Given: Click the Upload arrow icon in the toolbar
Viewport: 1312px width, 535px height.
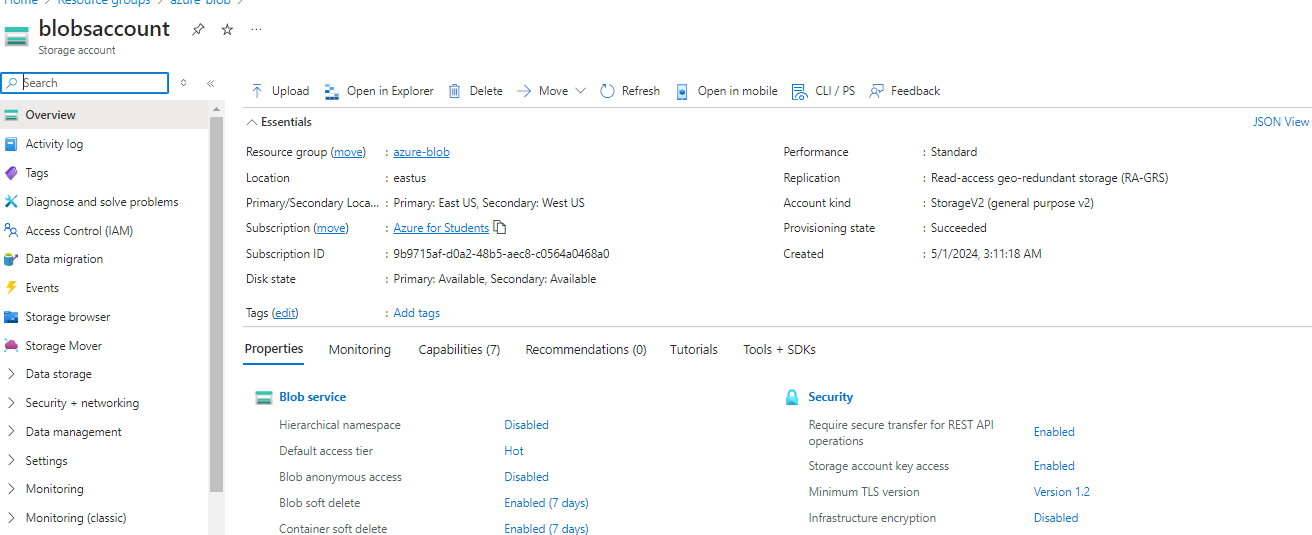Looking at the screenshot, I should [257, 91].
